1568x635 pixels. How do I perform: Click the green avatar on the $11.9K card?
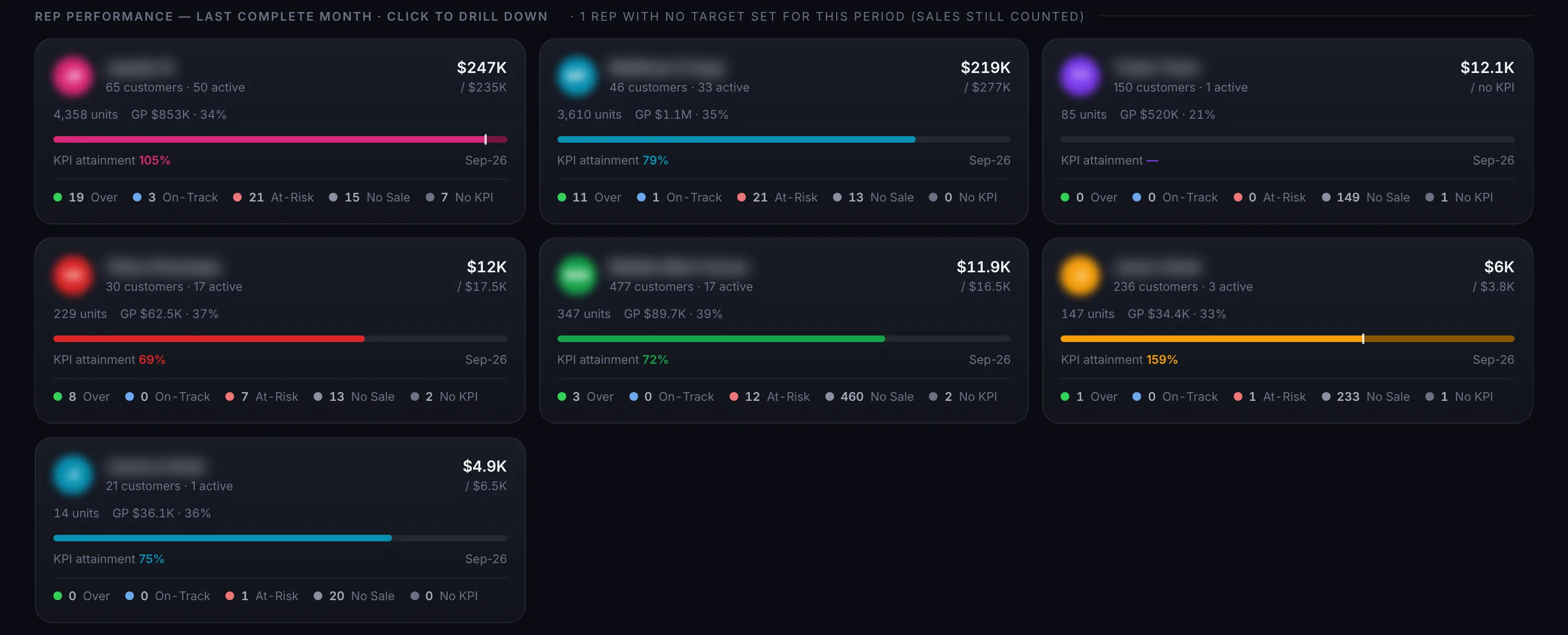pos(577,275)
